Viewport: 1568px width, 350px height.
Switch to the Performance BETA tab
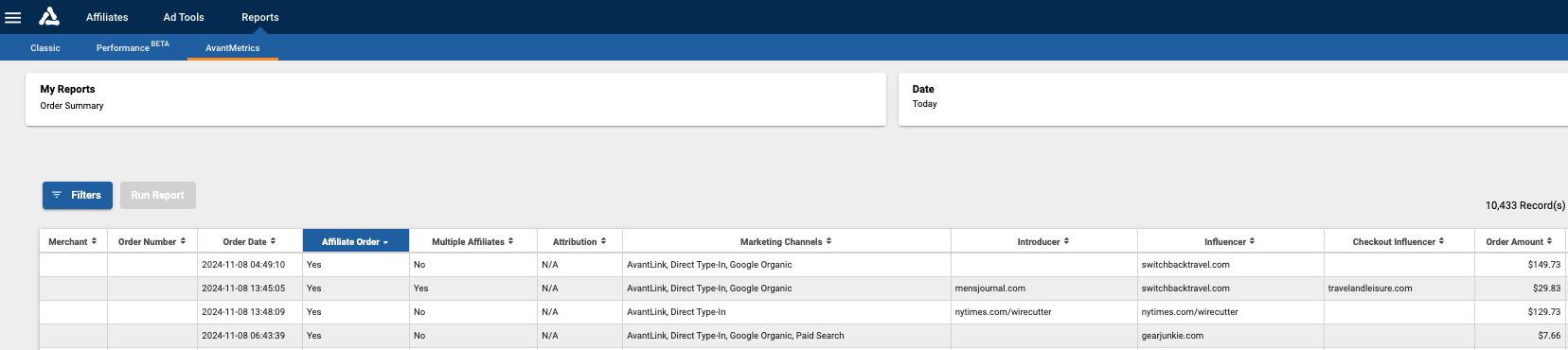133,47
